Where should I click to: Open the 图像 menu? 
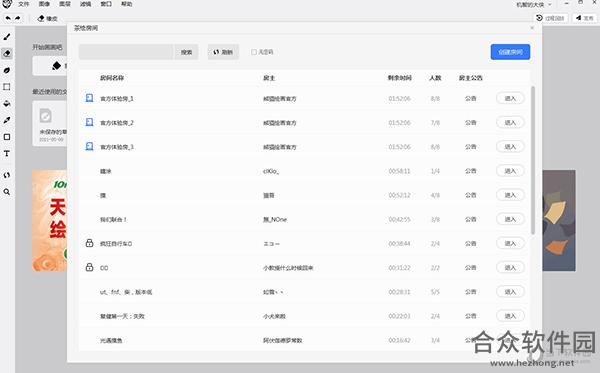[x=44, y=4]
